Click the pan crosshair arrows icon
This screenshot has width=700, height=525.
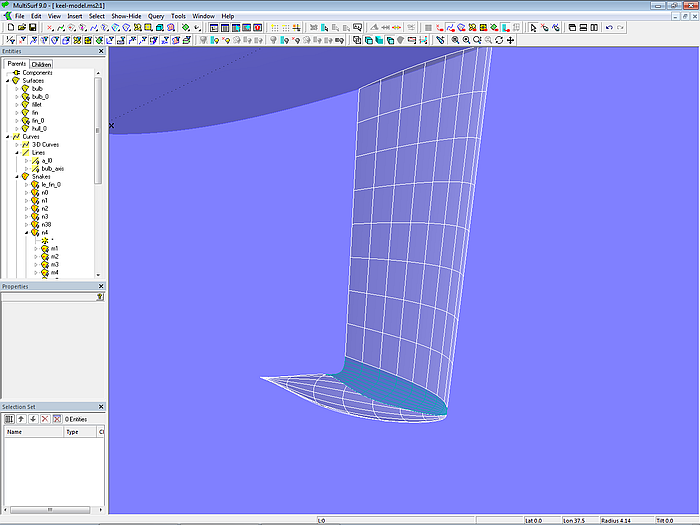pyautogui.click(x=511, y=40)
